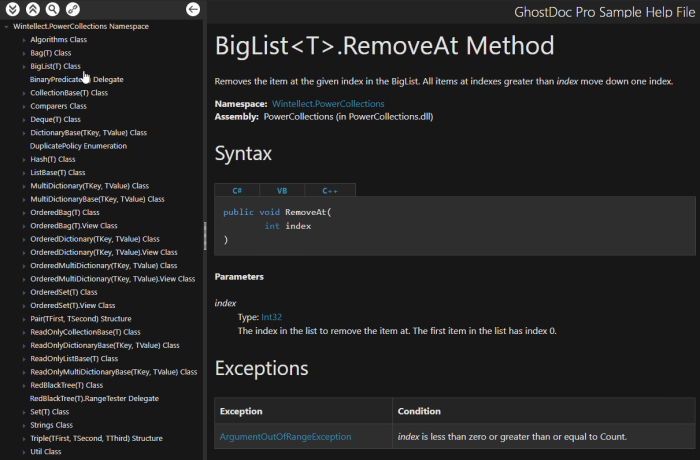700x460 pixels.
Task: Open the search magnifier icon
Action: click(53, 9)
